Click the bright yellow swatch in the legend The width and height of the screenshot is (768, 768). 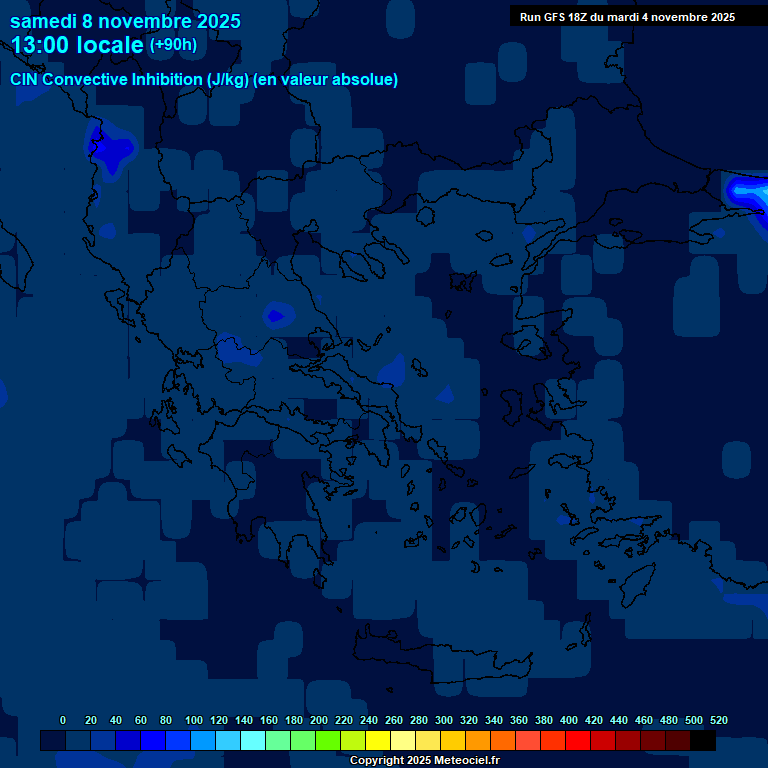click(378, 741)
